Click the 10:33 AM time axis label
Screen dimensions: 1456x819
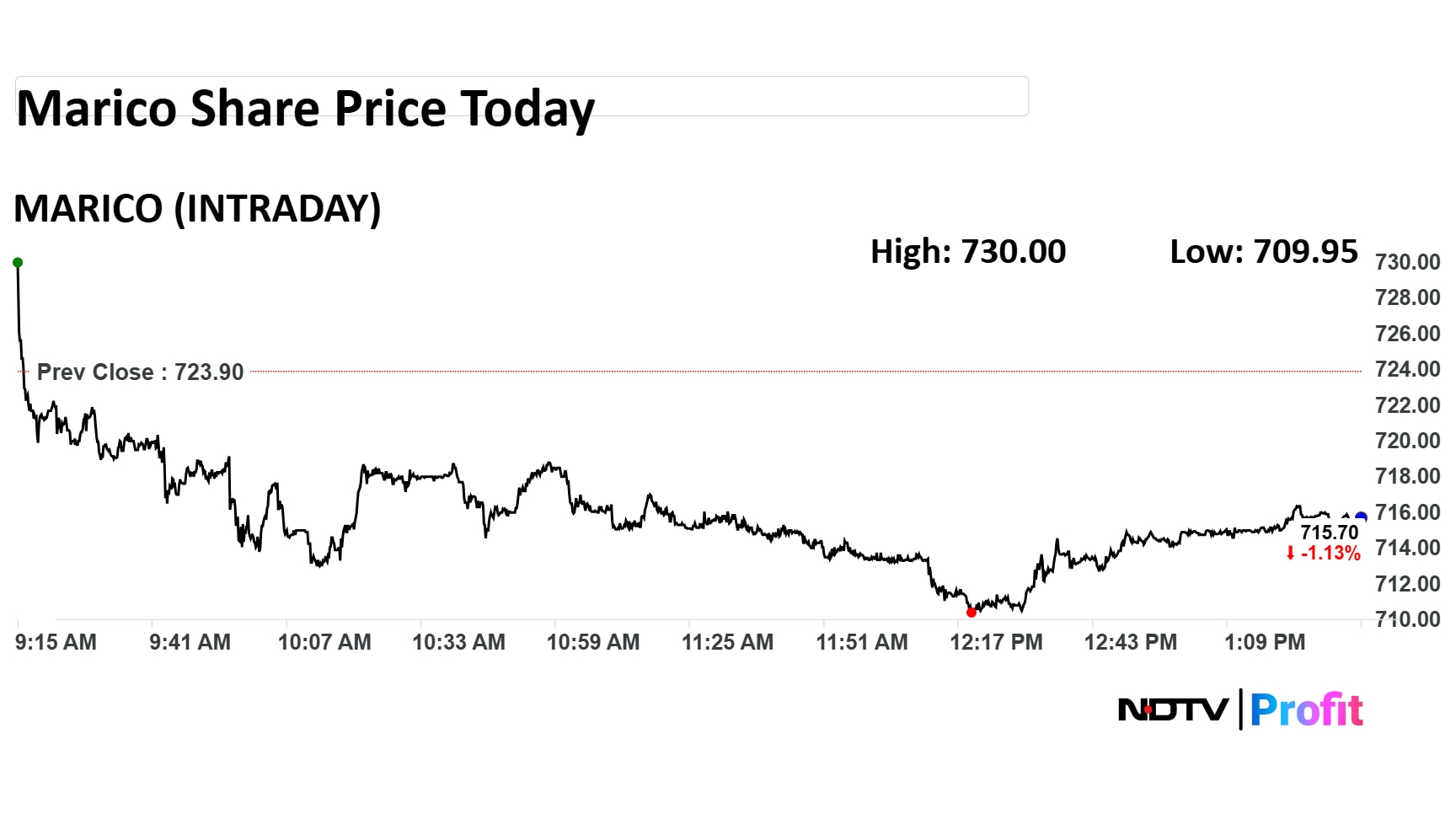coord(458,642)
